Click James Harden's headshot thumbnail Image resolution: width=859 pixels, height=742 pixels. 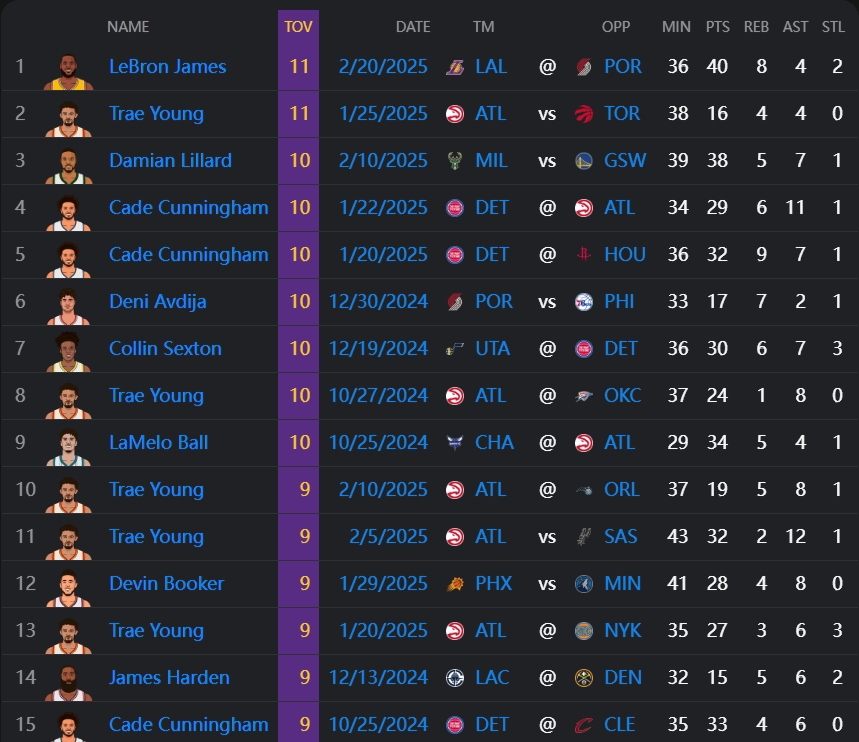click(68, 678)
